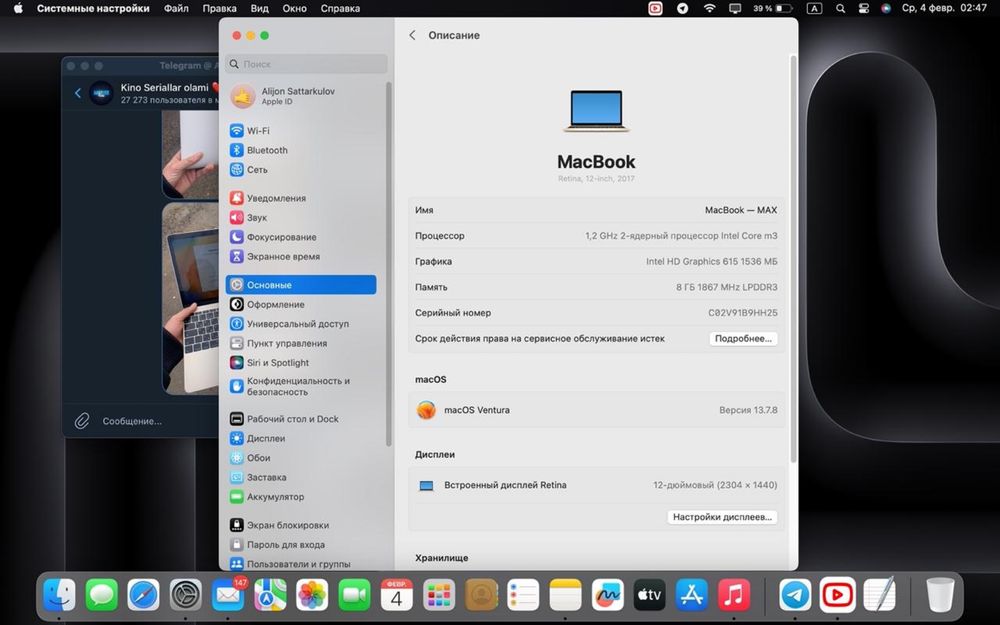Open Системные настройки app menu
Viewport: 1000px width, 625px height.
[93, 8]
